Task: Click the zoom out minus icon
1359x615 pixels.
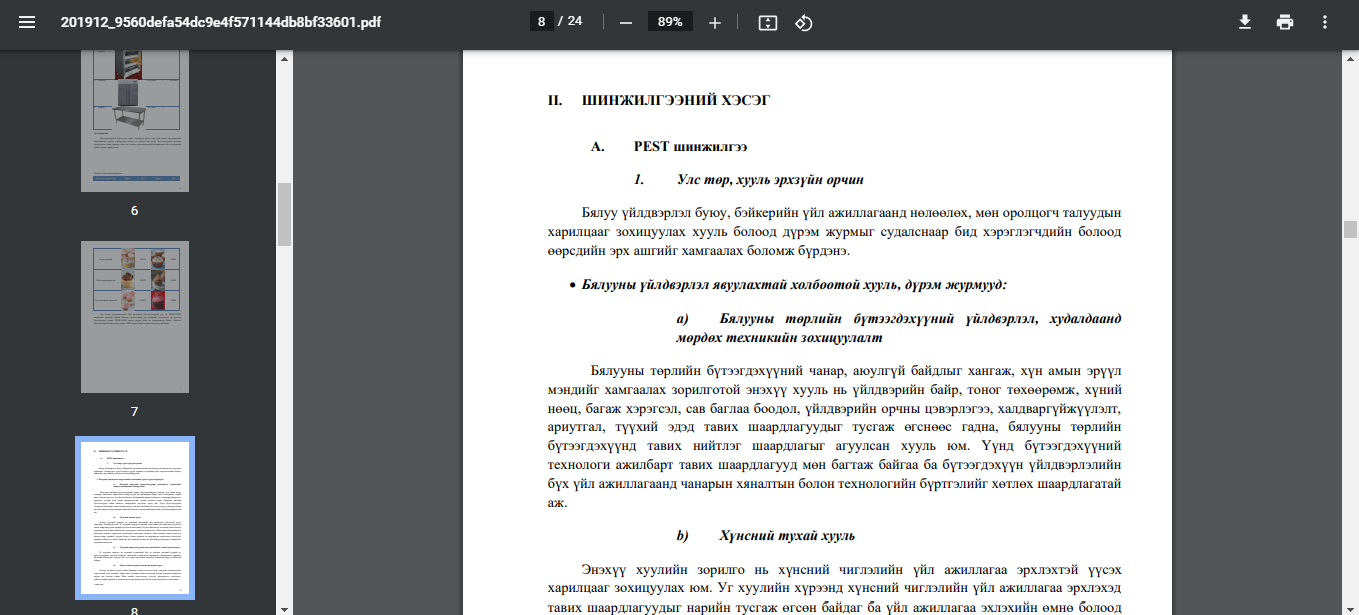Action: pyautogui.click(x=626, y=22)
